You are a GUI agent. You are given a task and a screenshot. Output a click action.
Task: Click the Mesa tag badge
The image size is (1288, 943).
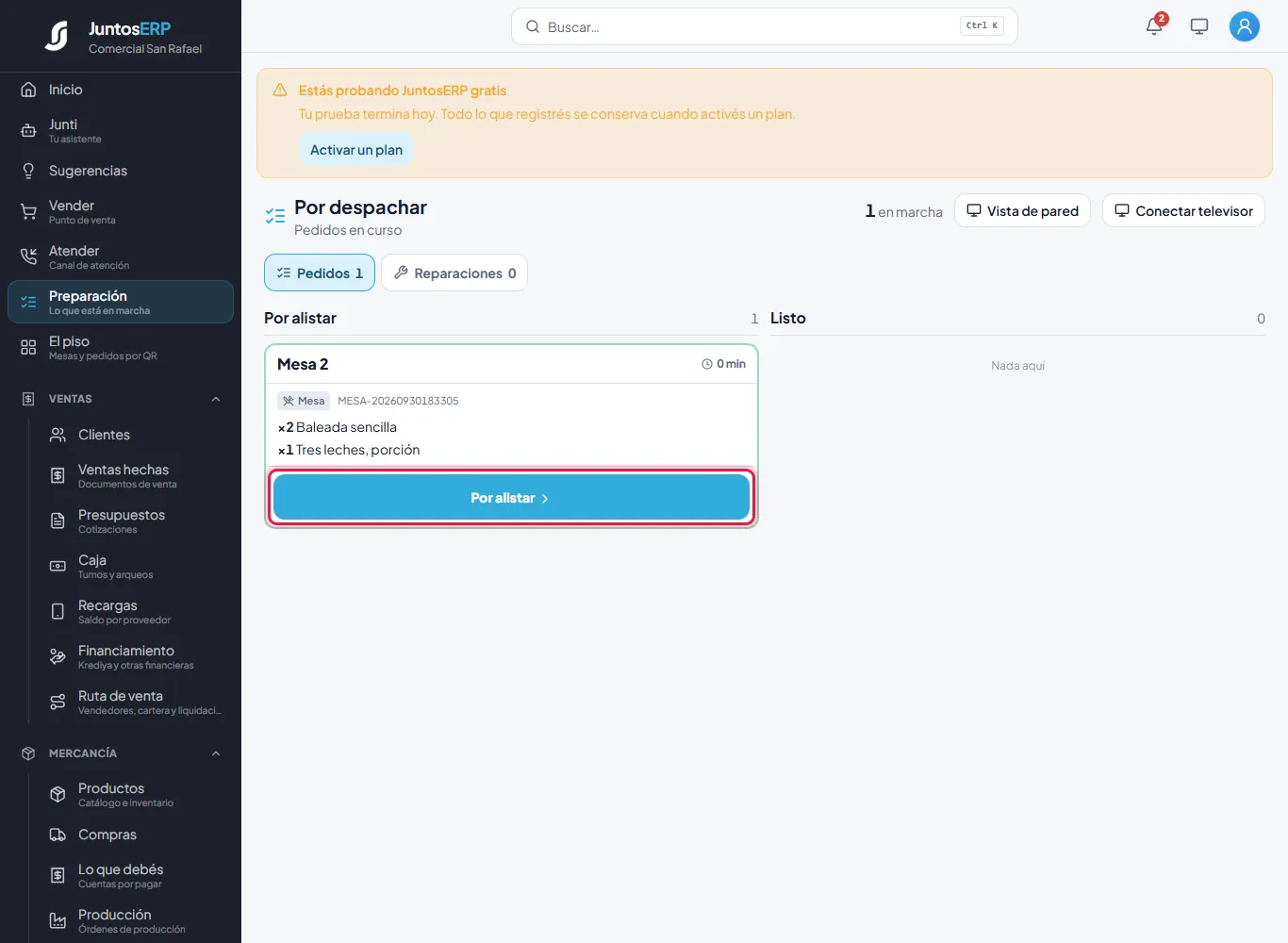(304, 401)
